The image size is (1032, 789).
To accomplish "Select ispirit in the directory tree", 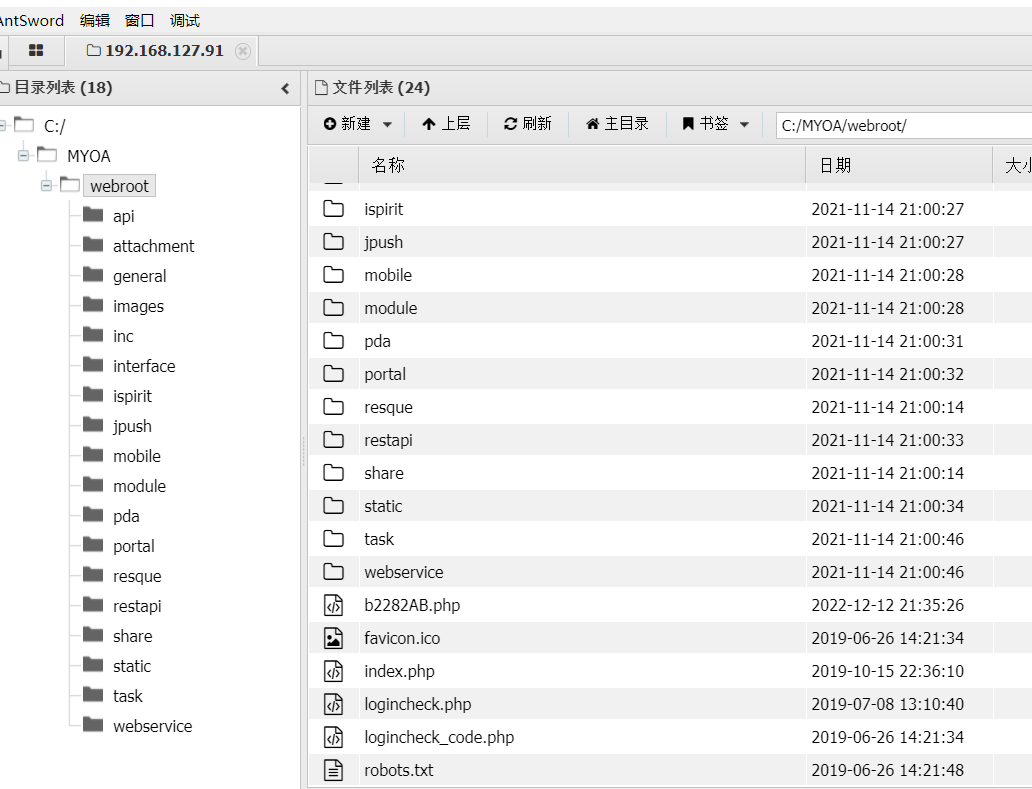I will pos(132,396).
